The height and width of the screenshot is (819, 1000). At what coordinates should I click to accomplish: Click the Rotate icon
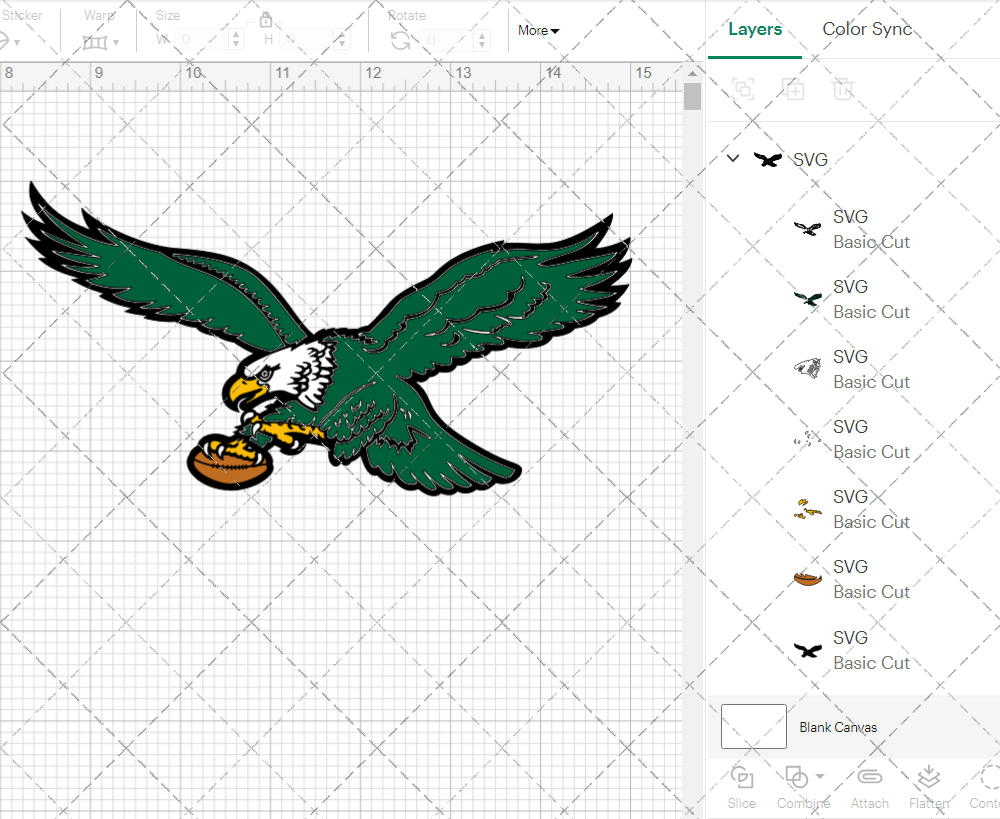[x=401, y=41]
